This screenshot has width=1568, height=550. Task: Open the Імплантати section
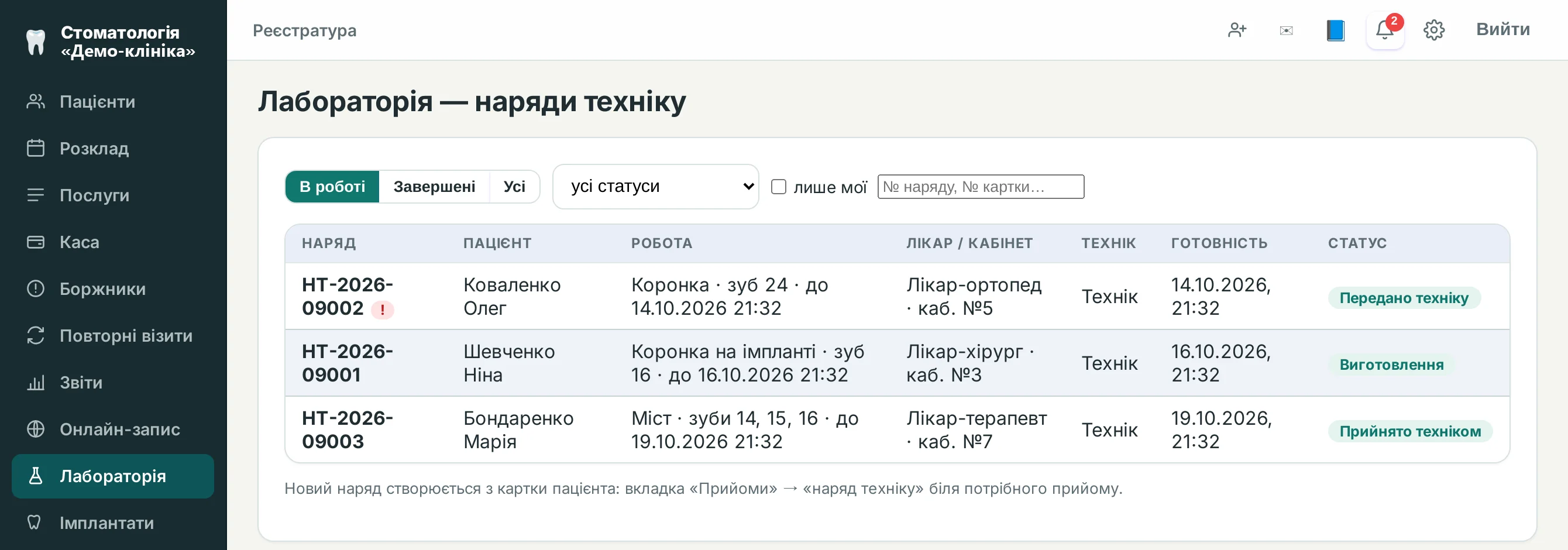coord(112,523)
